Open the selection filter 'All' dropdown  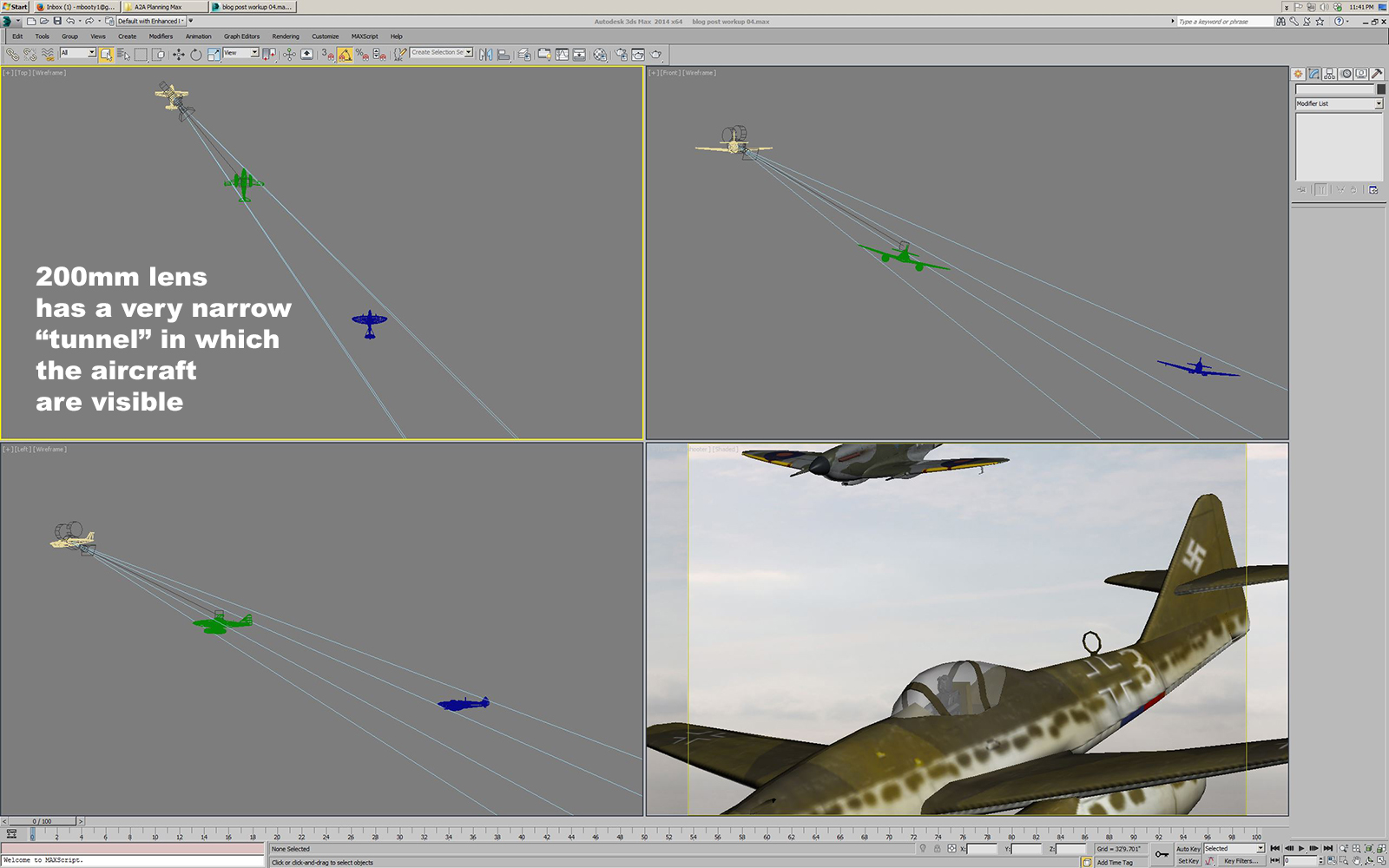[x=91, y=53]
